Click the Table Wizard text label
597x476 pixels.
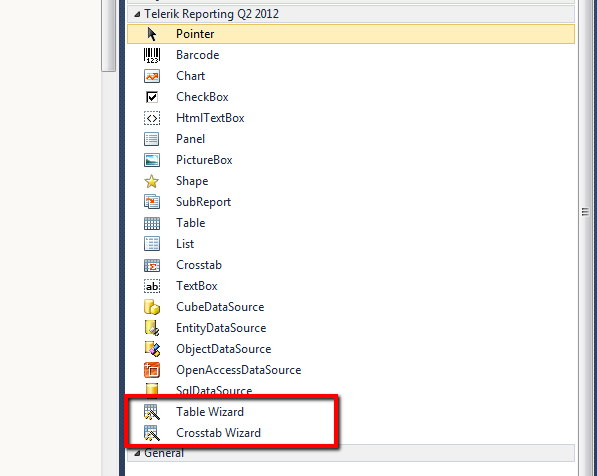[x=210, y=412]
